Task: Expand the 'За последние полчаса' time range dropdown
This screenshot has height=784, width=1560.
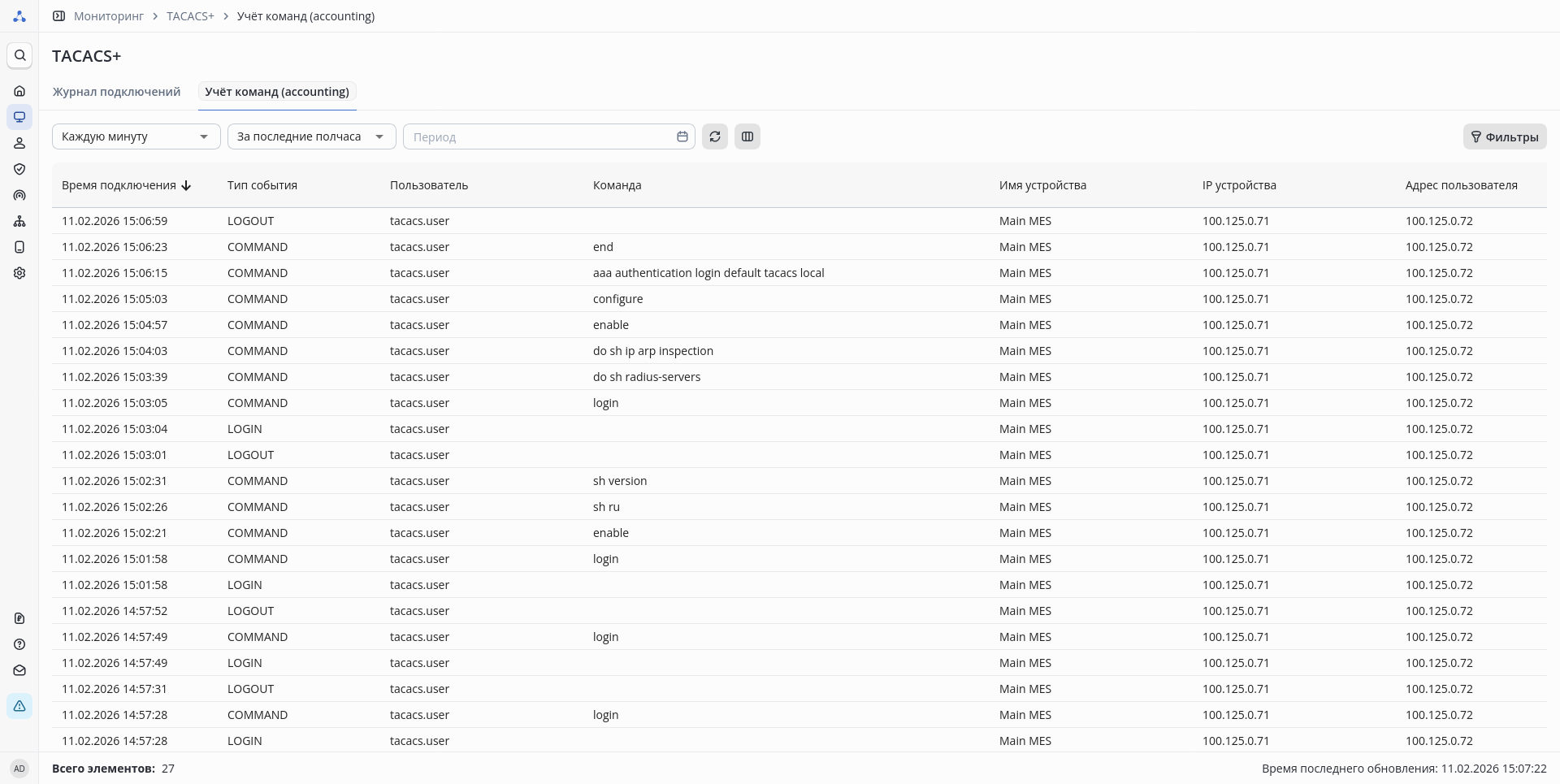Action: (x=311, y=136)
